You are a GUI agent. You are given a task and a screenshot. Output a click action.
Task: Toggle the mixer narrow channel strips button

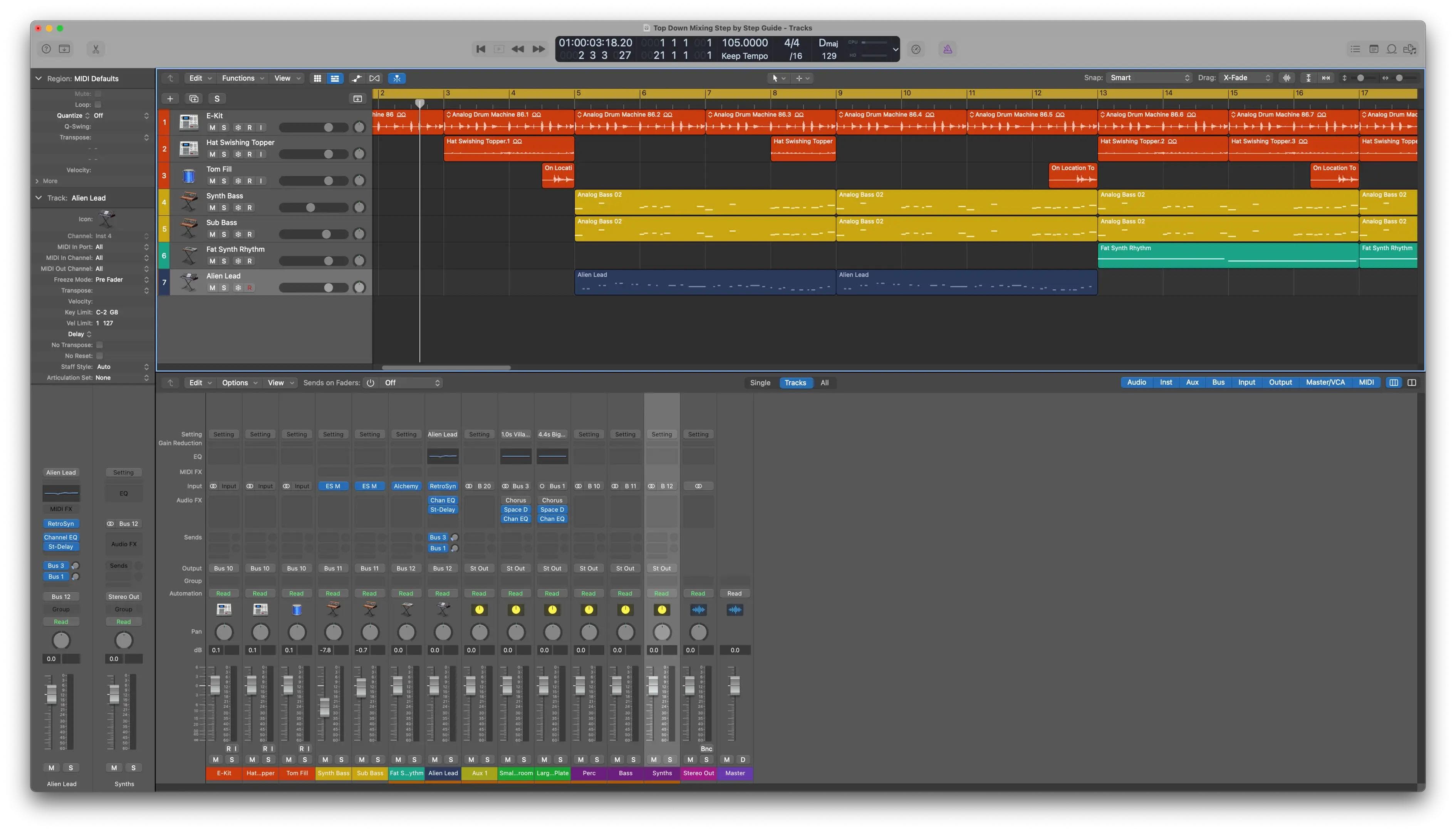point(1393,383)
